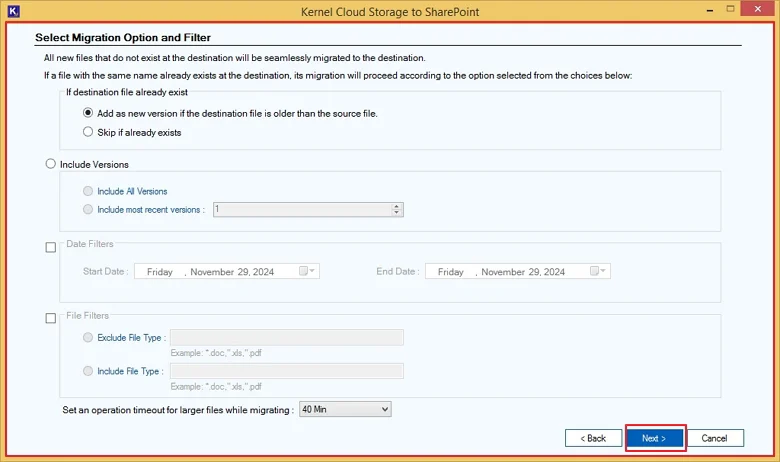Select the Exclude File Type radio

pos(88,337)
